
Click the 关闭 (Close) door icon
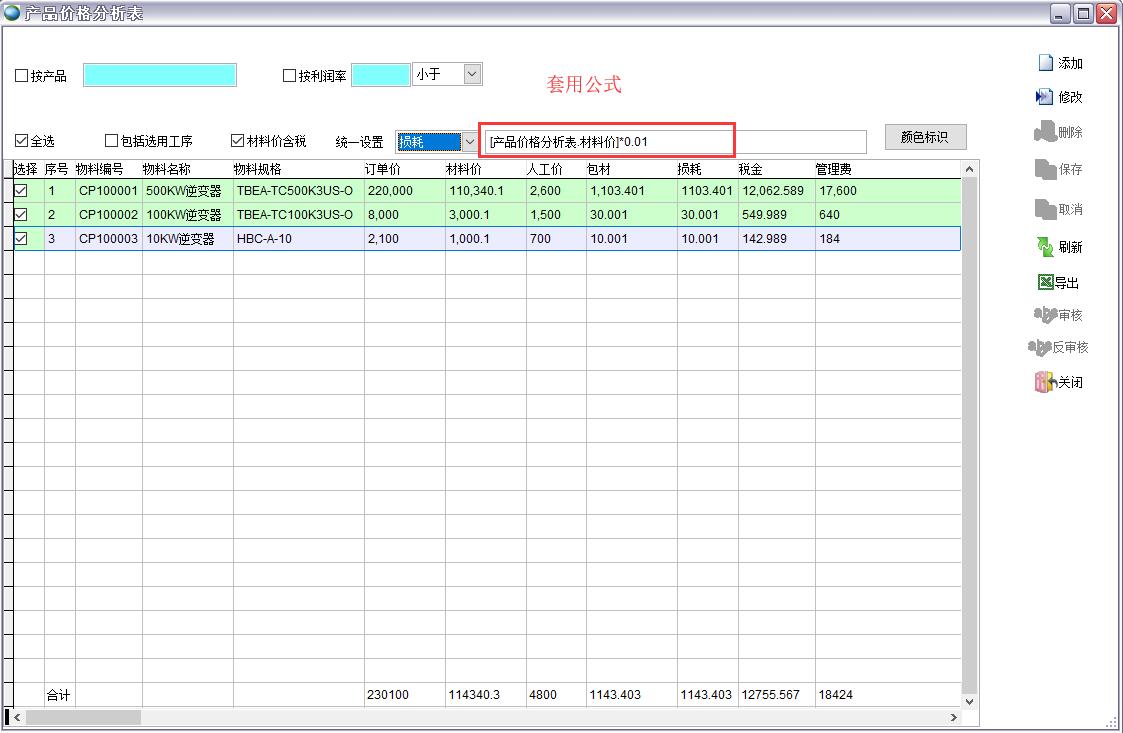click(x=1045, y=382)
